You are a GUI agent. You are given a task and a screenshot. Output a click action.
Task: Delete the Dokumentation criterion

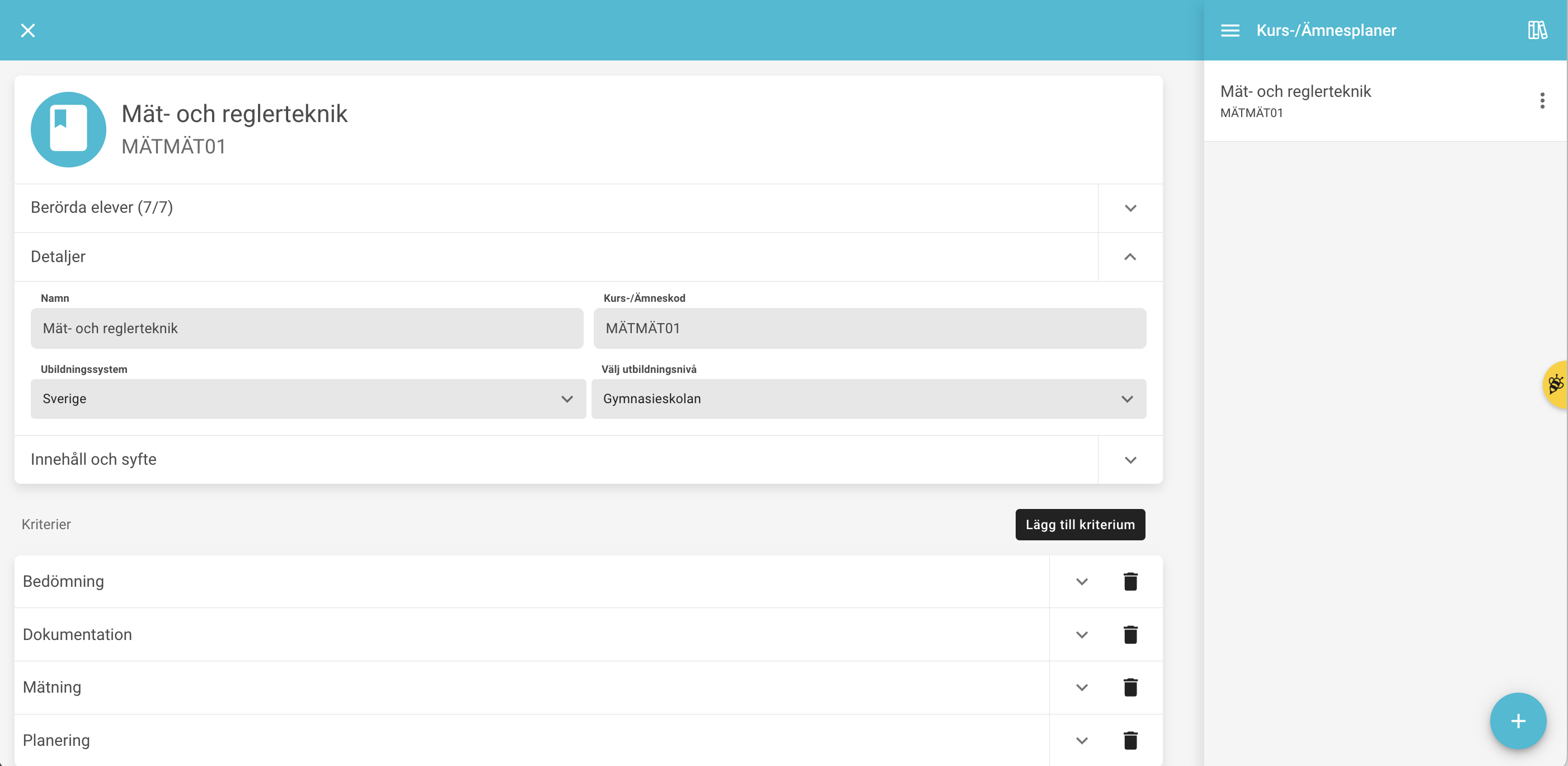tap(1130, 634)
